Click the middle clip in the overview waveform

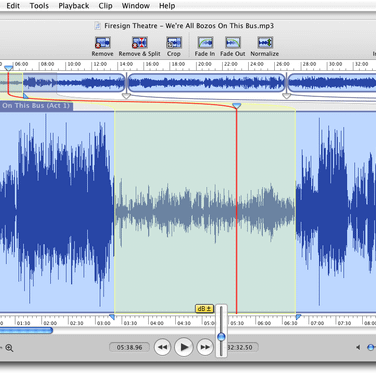206,83
